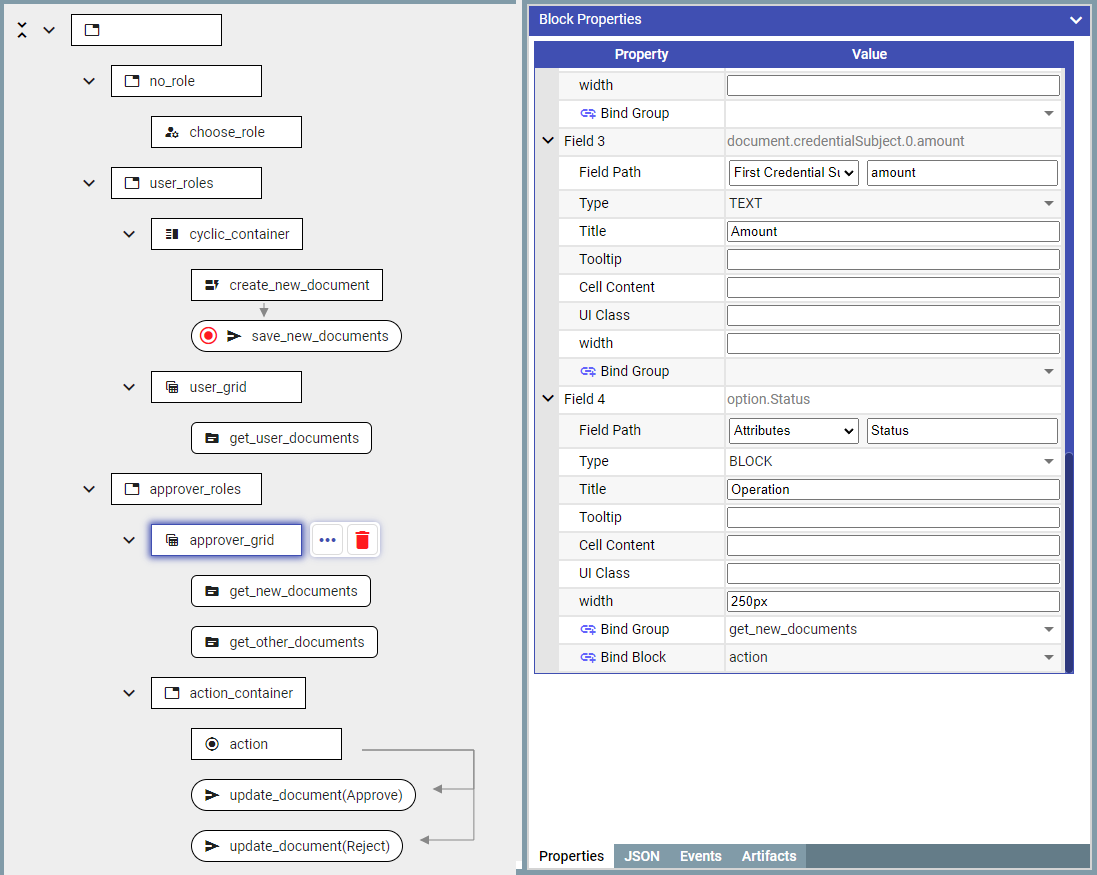Viewport: 1097px width, 875px height.
Task: Collapse the approver_roles tree node
Action: [89, 489]
